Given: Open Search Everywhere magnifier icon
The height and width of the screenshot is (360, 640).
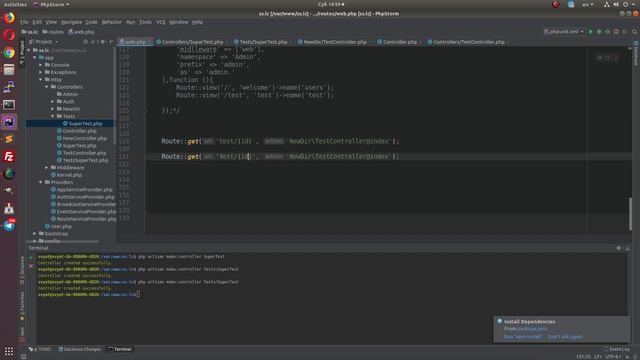Looking at the screenshot, I should point(634,32).
